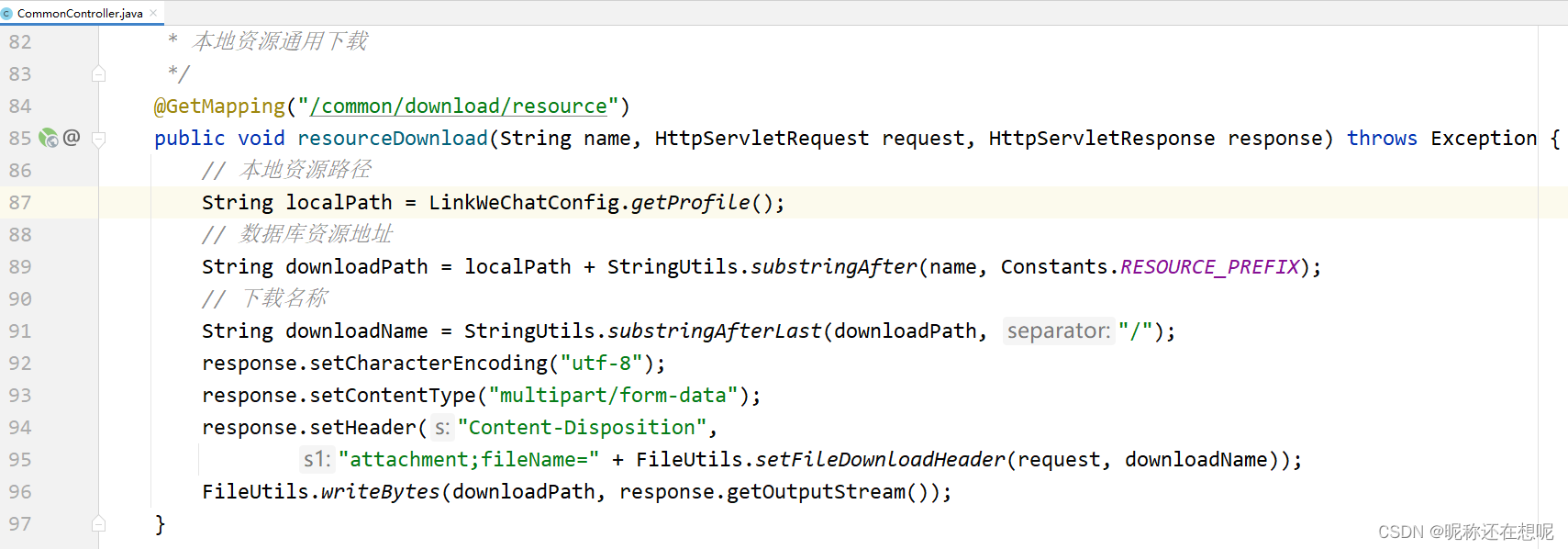The image size is (1568, 549).
Task: Click the throws keyword on line 85
Action: point(1382,139)
